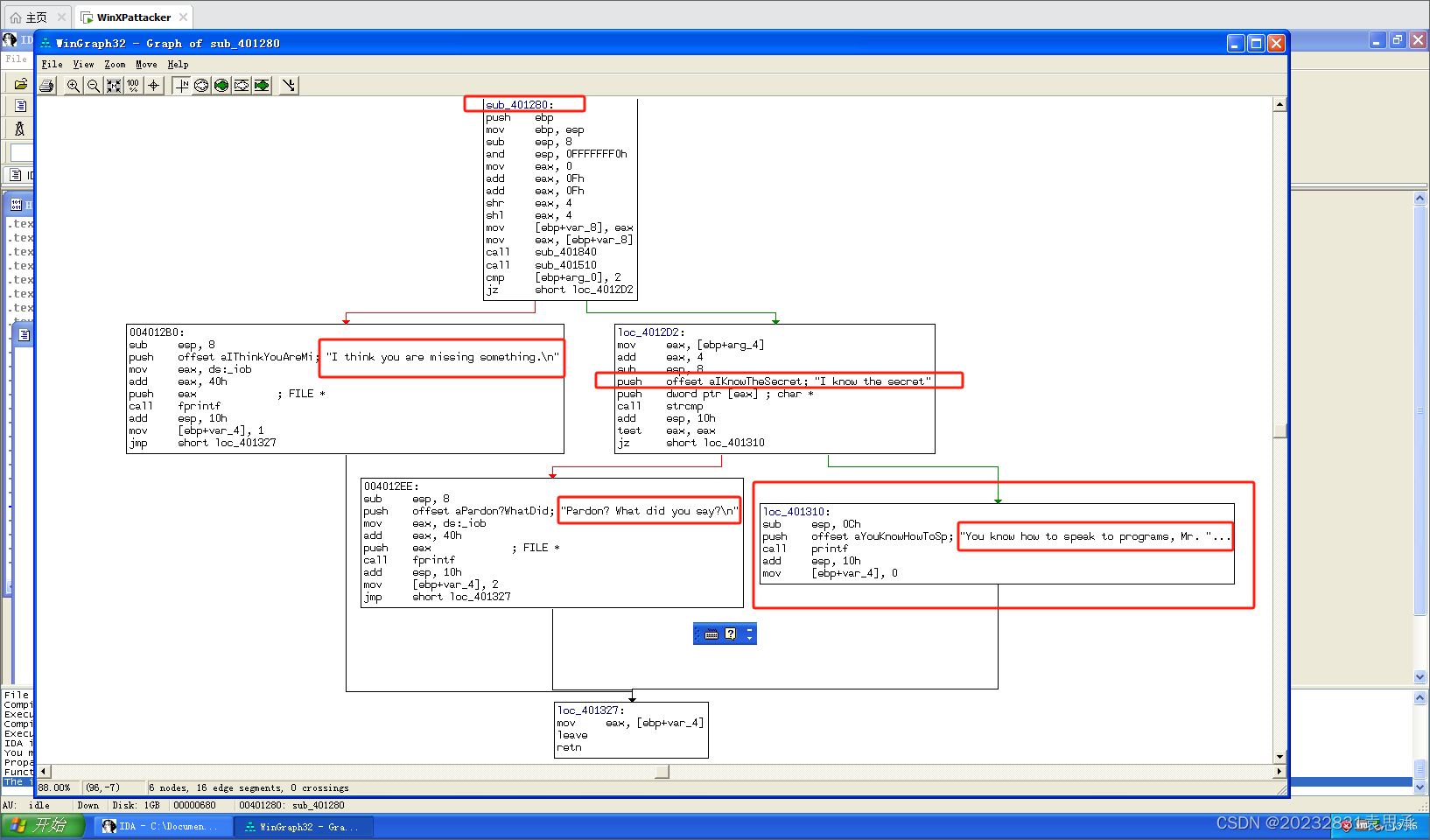Select WinGraph32 taskbar button
This screenshot has width=1430, height=840.
304,826
